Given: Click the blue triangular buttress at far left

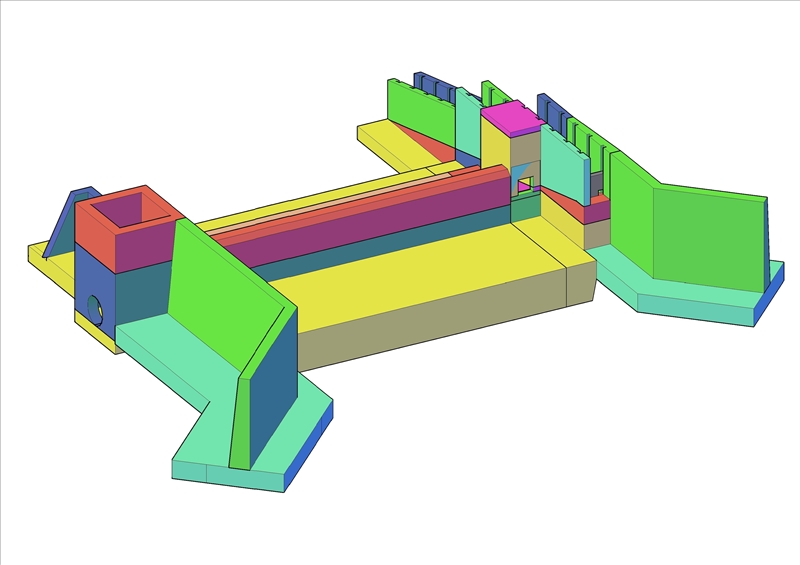Looking at the screenshot, I should click(x=66, y=223).
